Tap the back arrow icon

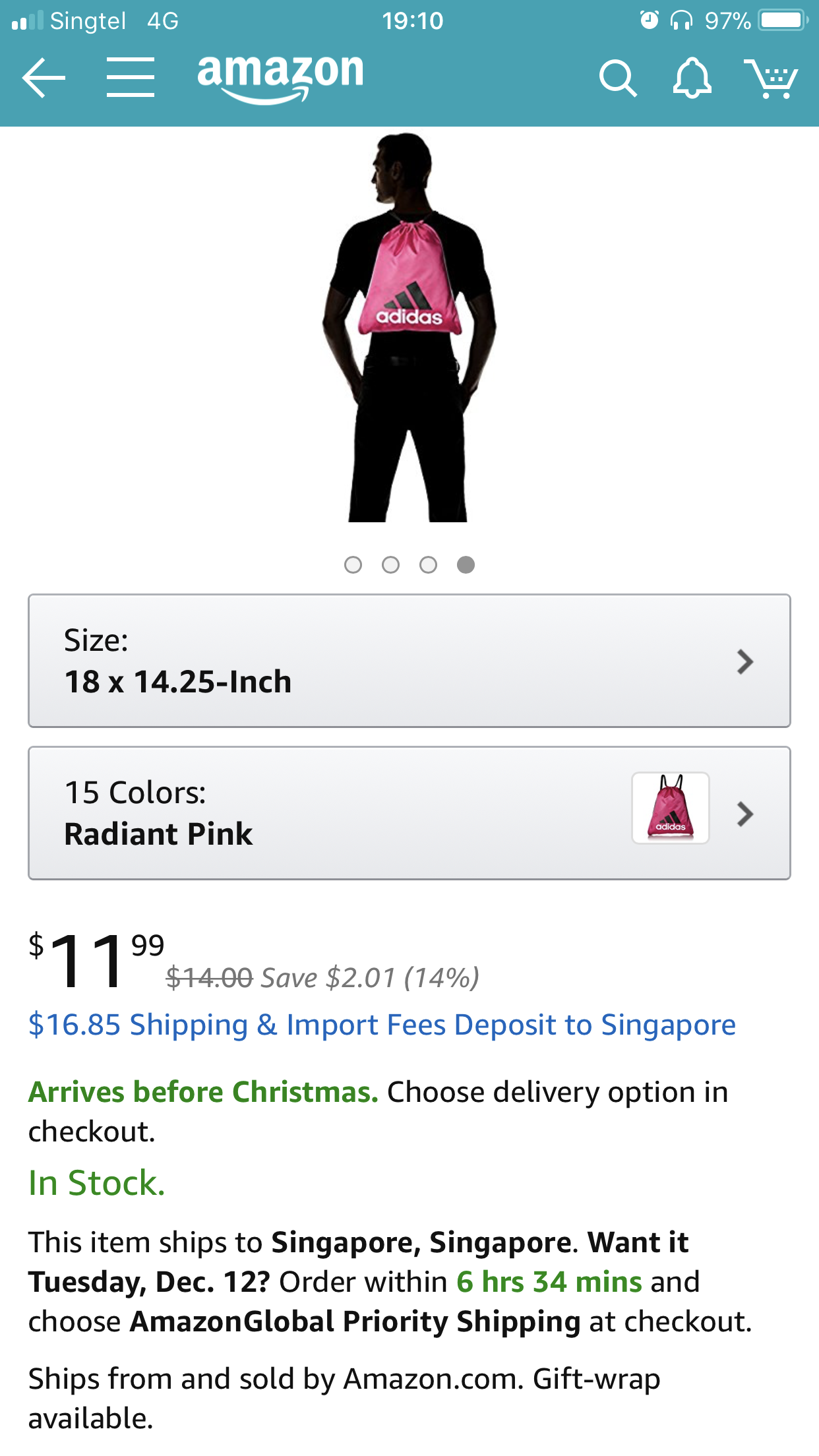(44, 78)
